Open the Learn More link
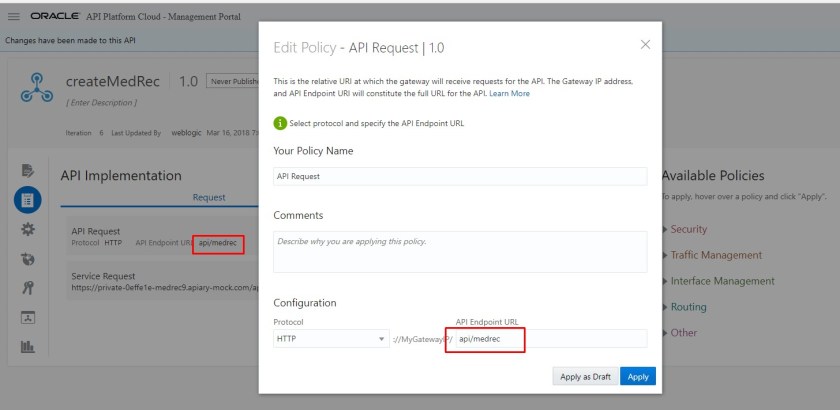 pos(509,94)
